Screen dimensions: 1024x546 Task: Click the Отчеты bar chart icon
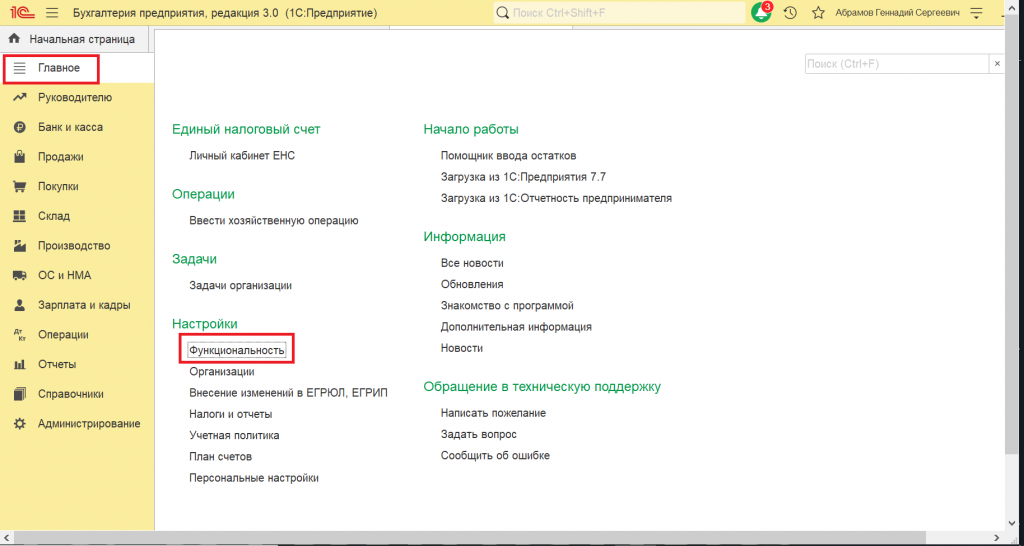point(20,364)
